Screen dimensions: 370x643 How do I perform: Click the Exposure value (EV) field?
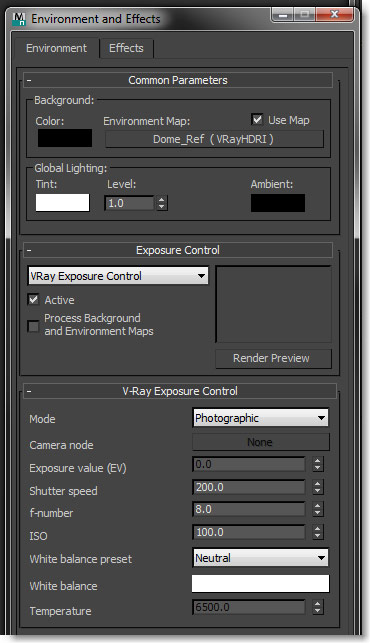249,464
